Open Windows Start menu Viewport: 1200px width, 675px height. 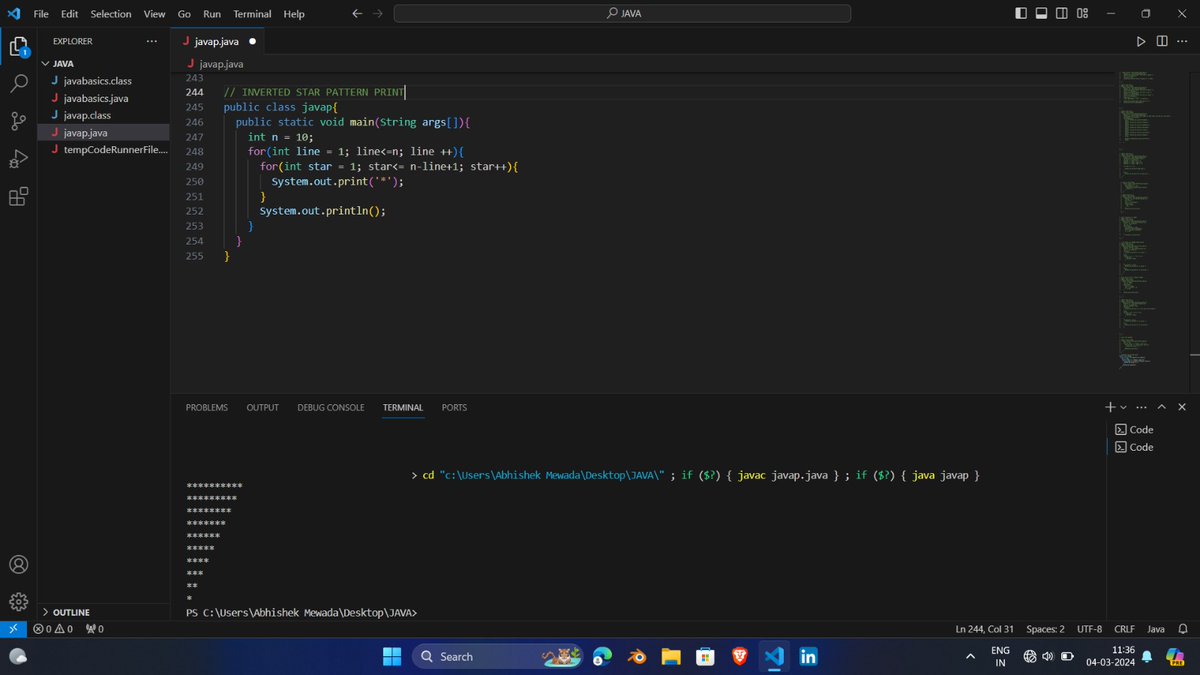coord(391,656)
